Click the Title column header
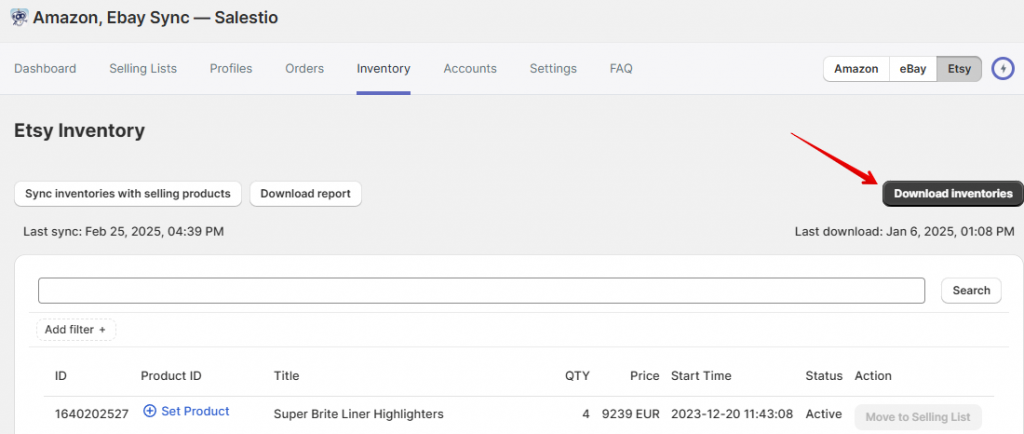The height and width of the screenshot is (434, 1024). click(286, 376)
